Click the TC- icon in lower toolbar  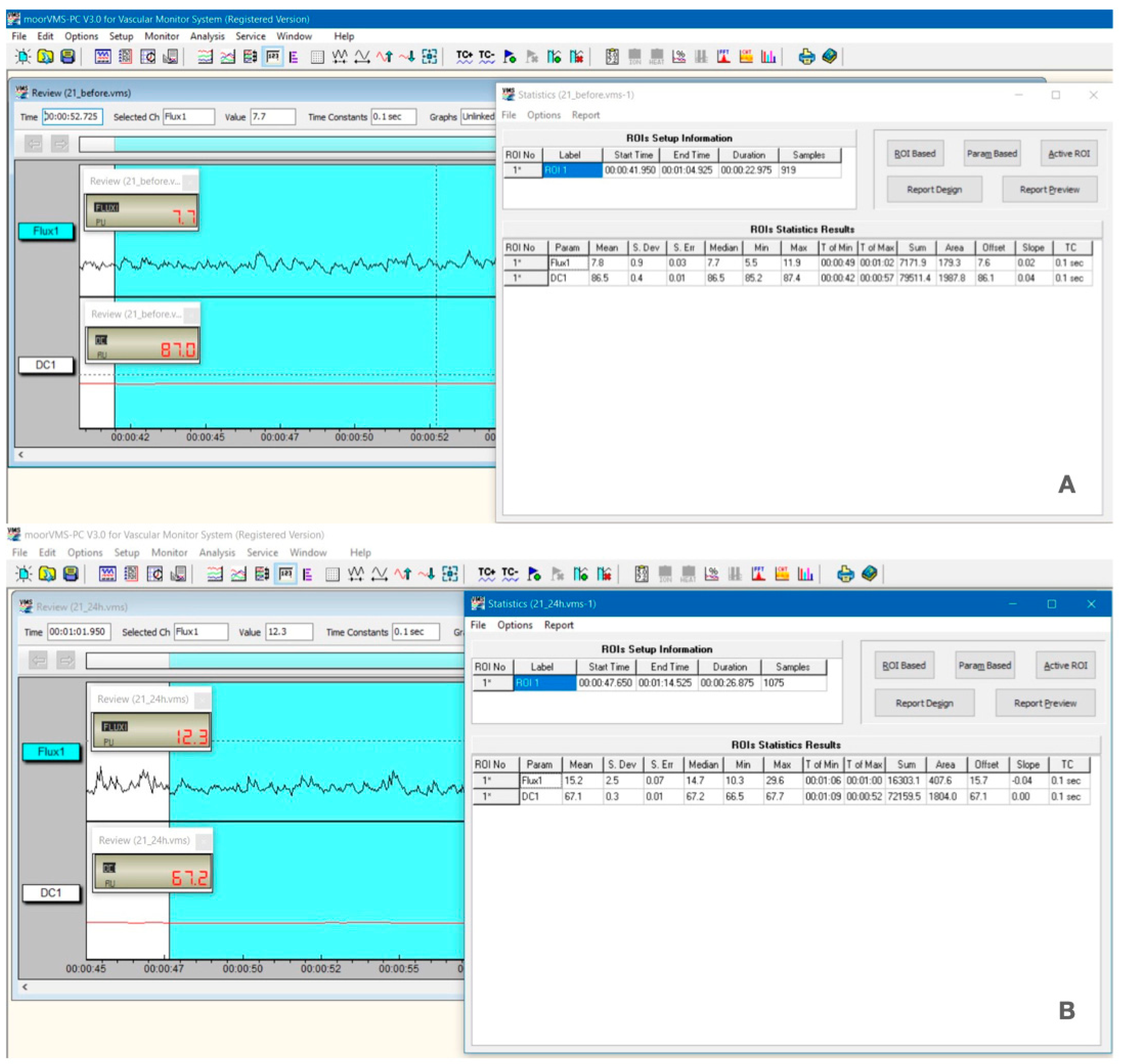pos(510,574)
